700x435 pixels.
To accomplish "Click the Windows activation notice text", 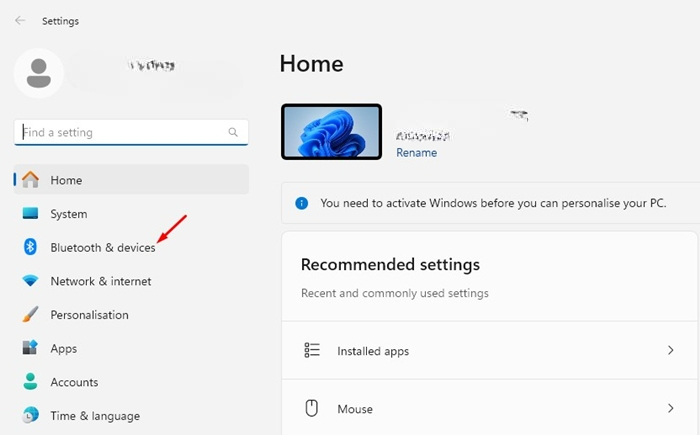I will [x=493, y=203].
